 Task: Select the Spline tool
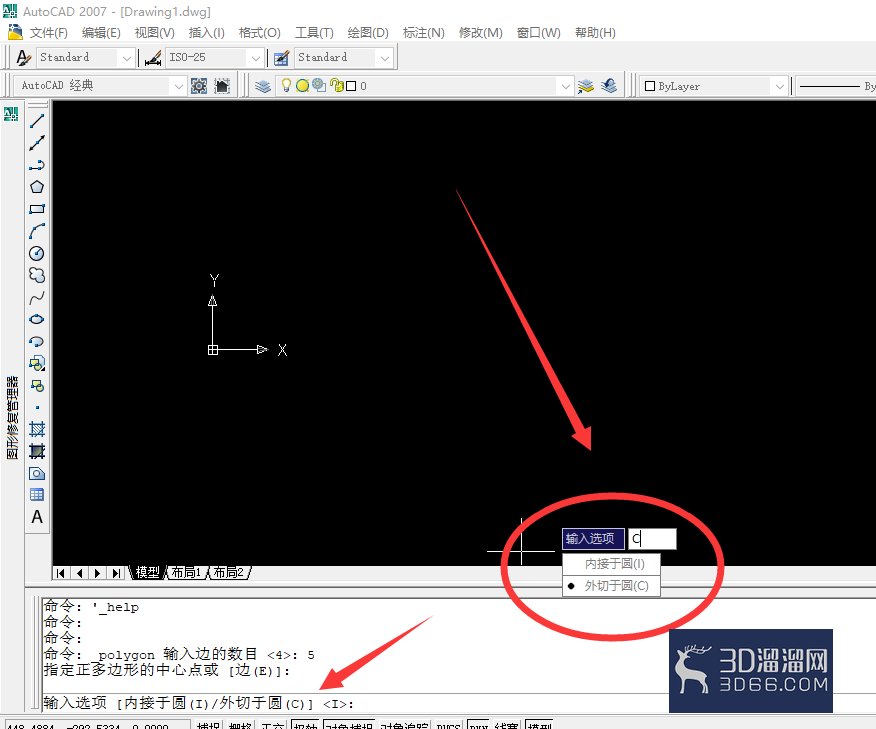37,297
